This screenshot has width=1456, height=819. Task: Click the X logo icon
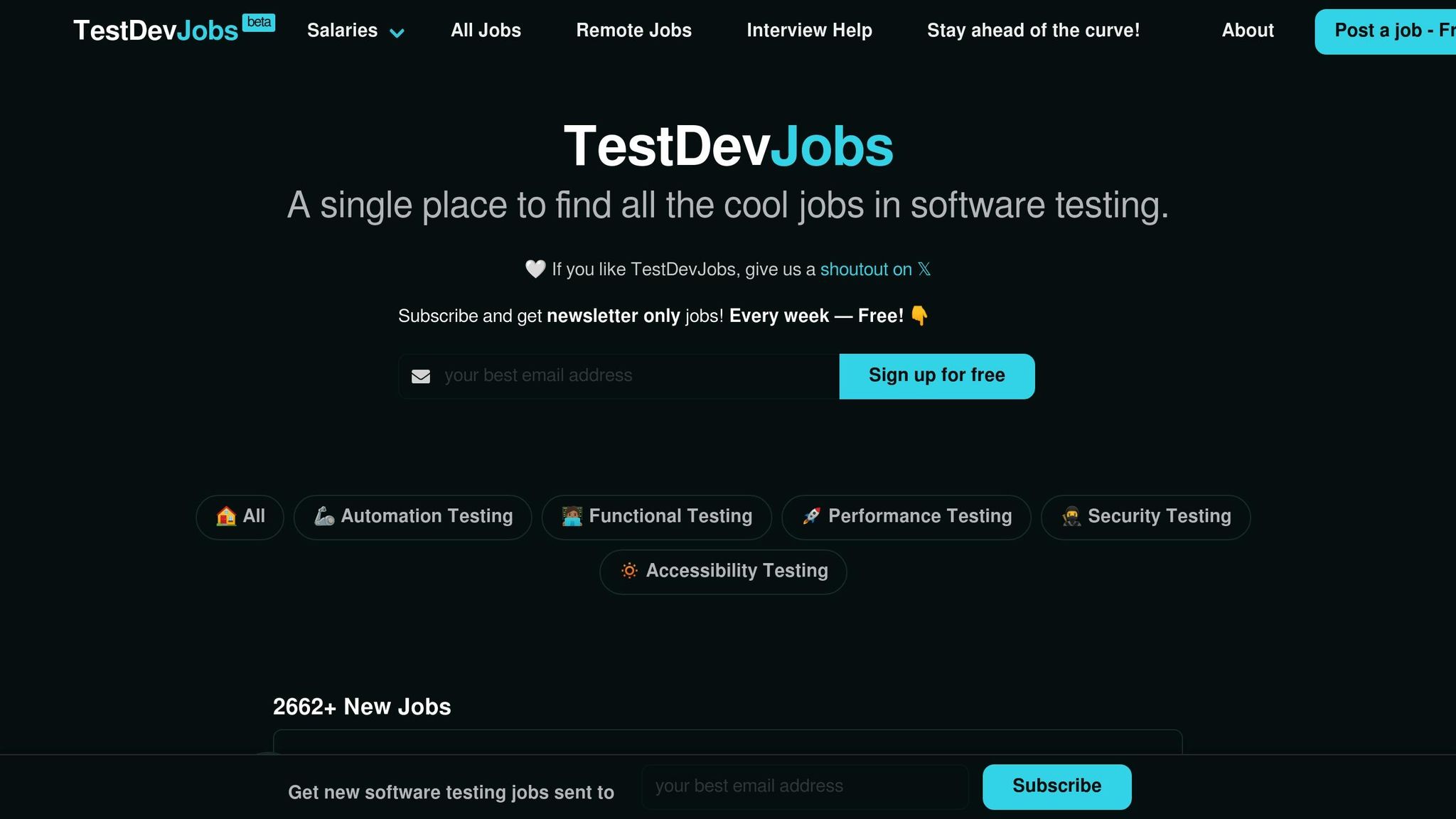924,269
